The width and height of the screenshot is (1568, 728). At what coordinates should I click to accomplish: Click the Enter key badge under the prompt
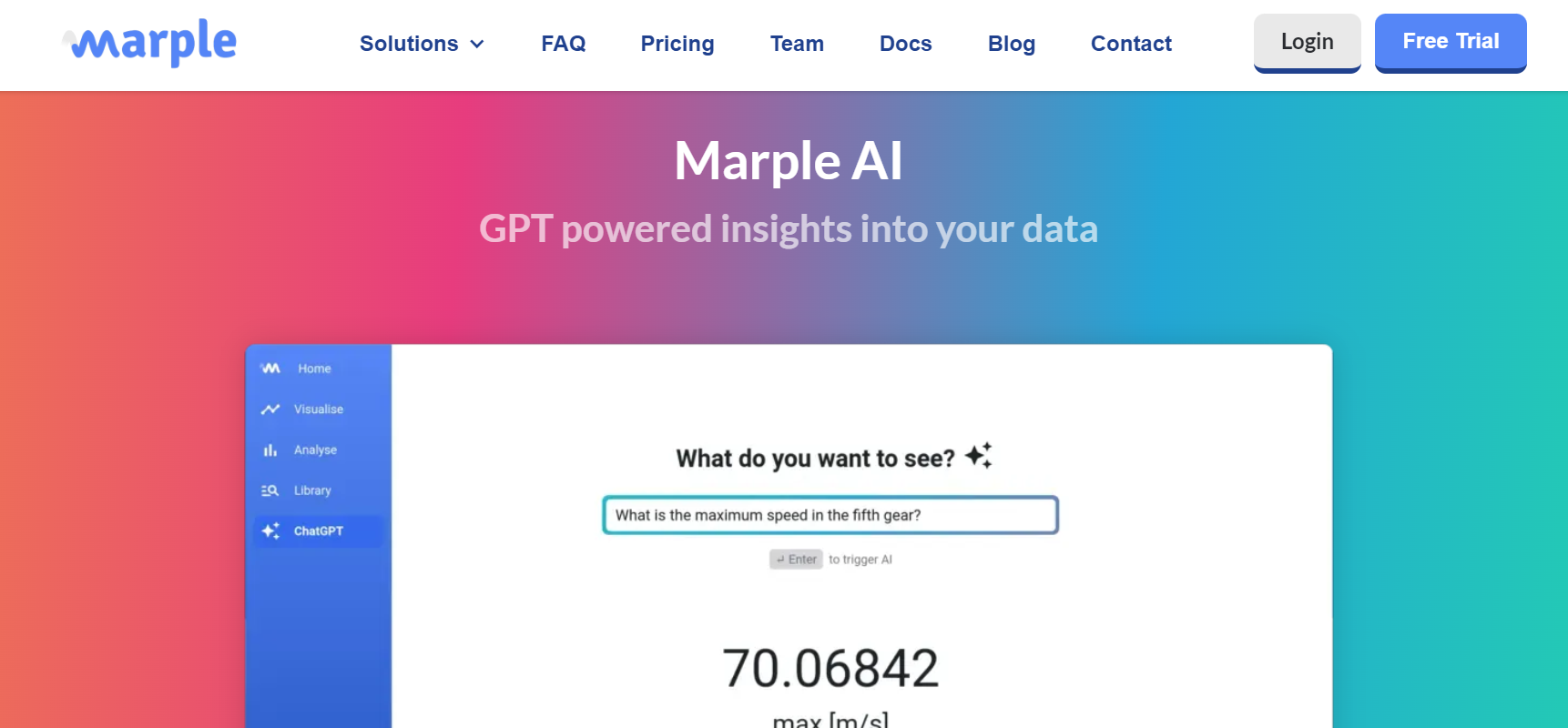[x=796, y=559]
